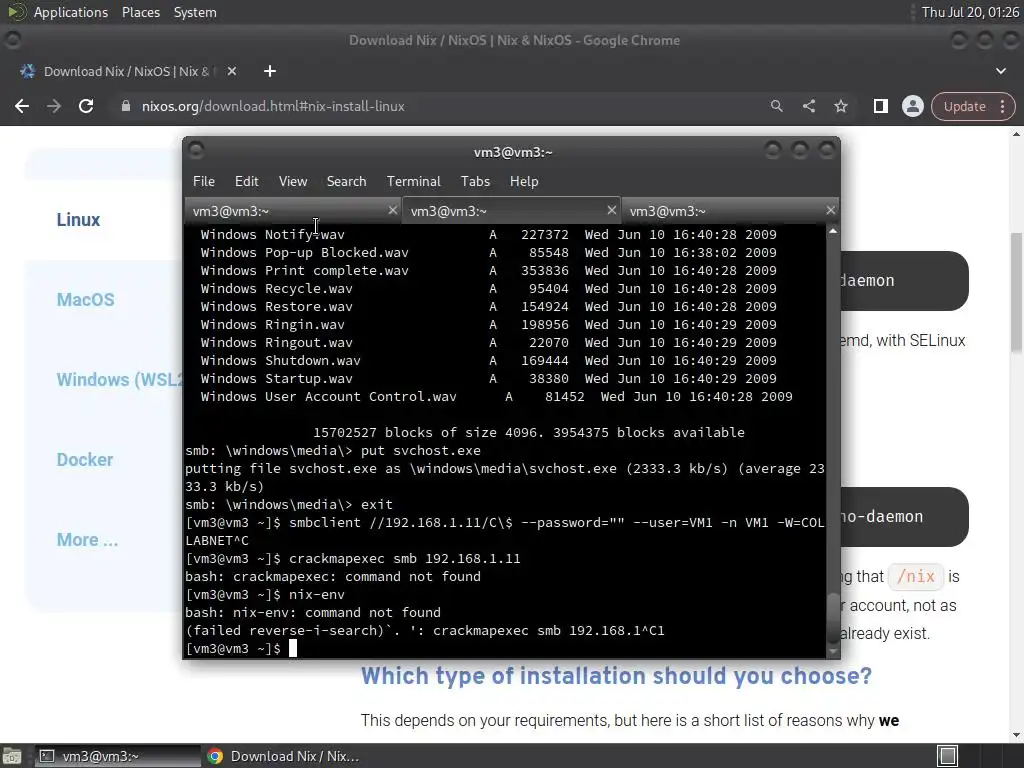Close the first terminal tab

[x=392, y=210]
